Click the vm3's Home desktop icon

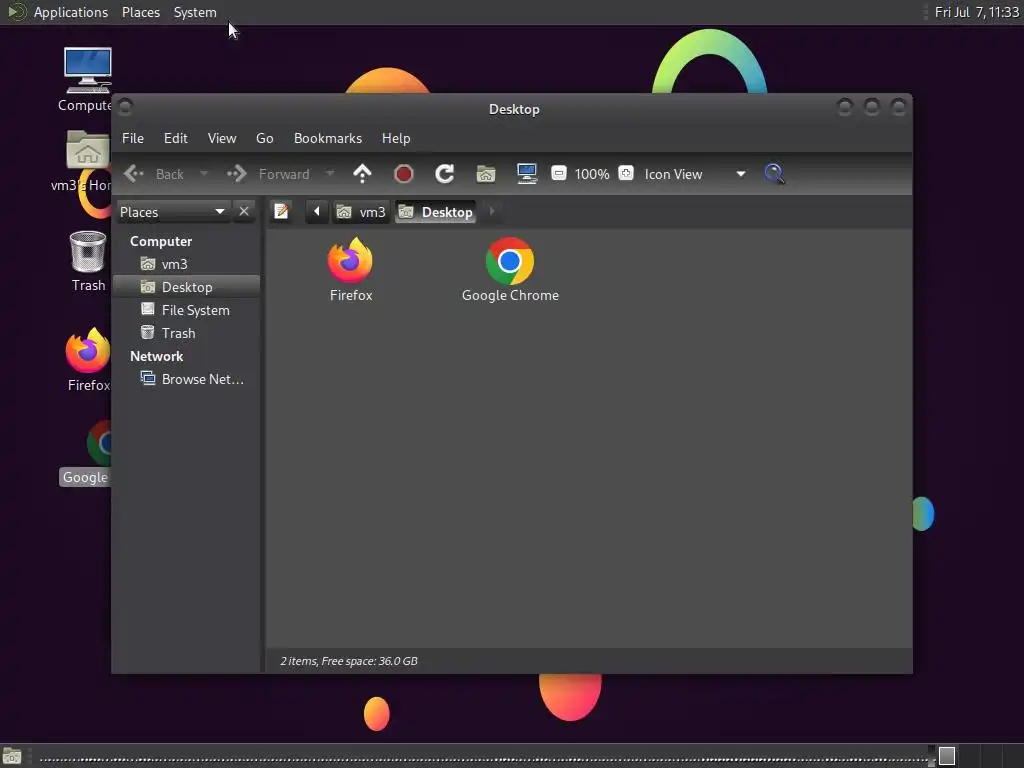pos(83,161)
